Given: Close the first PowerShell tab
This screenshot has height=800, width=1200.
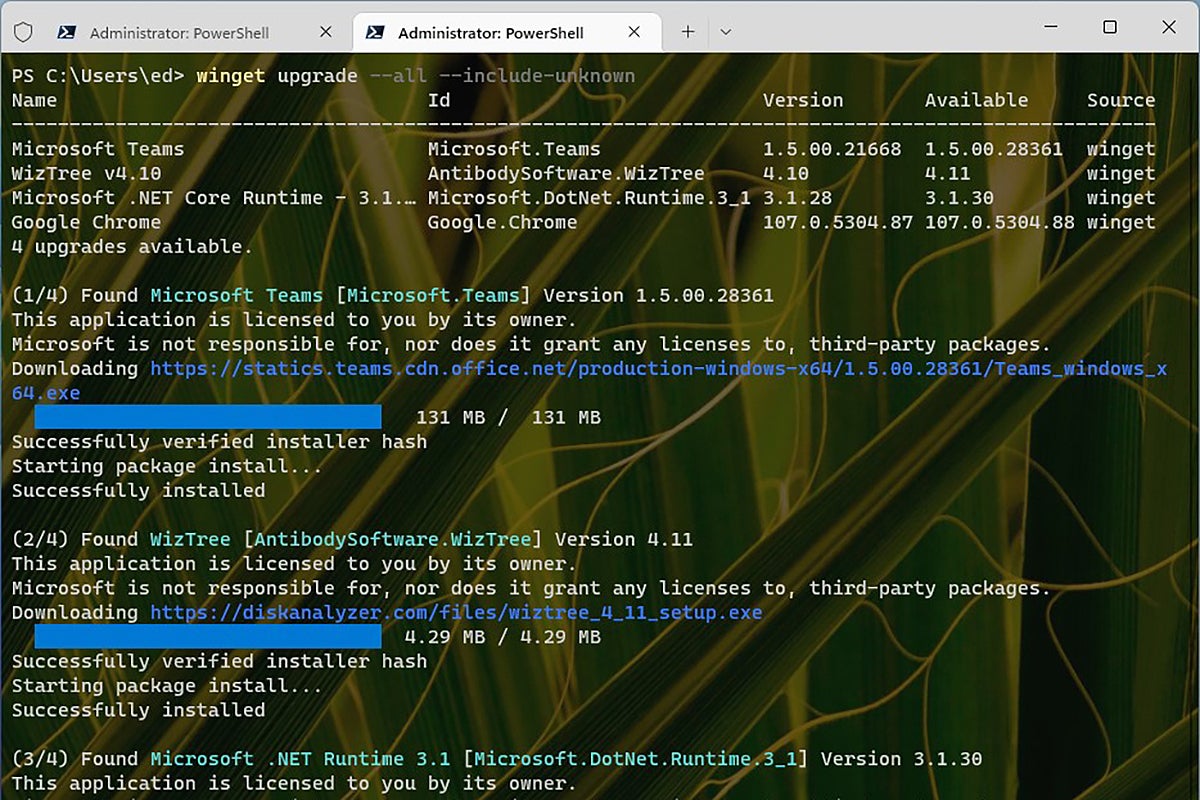Looking at the screenshot, I should point(325,32).
